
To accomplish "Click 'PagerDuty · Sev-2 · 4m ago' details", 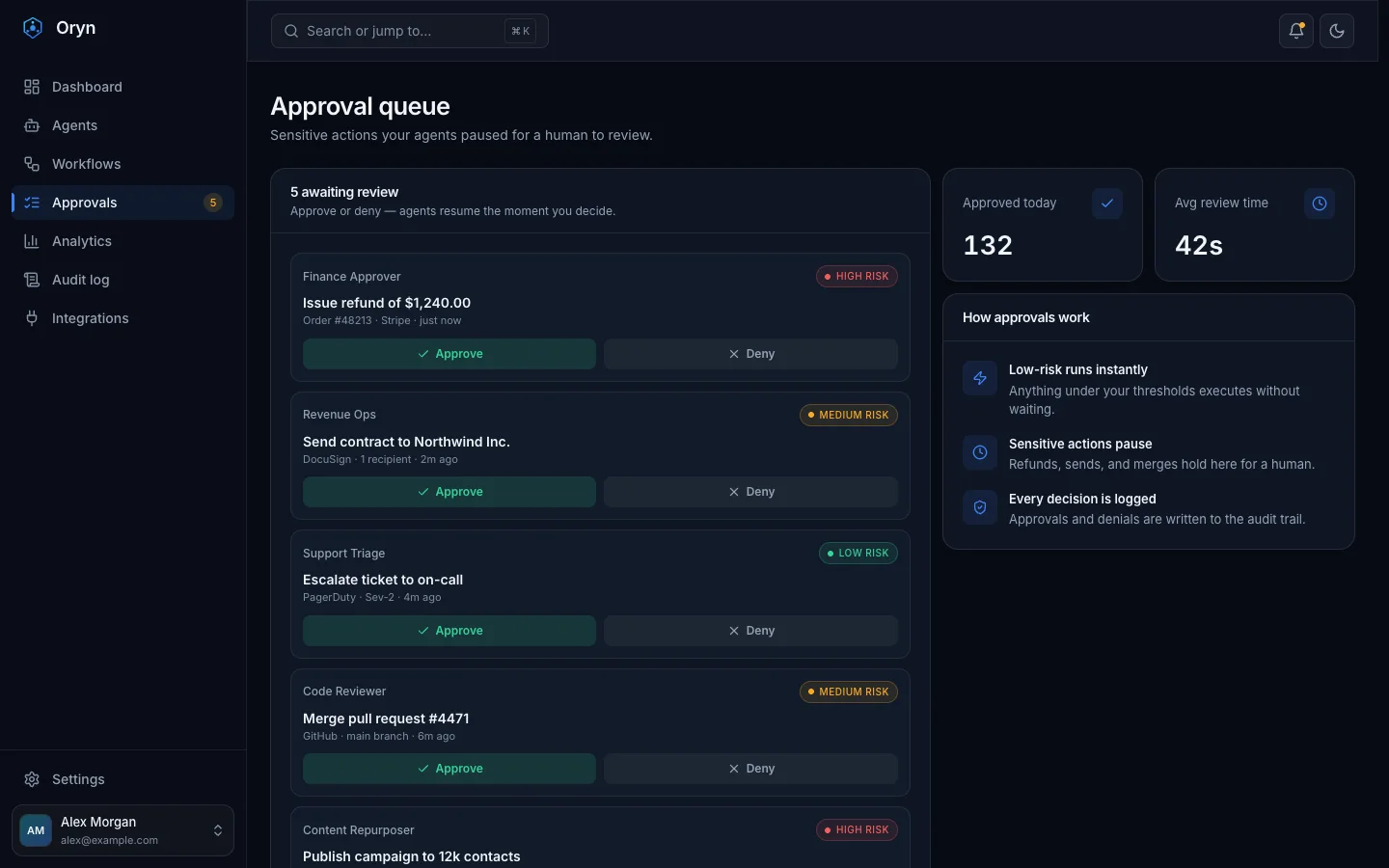I will click(371, 597).
